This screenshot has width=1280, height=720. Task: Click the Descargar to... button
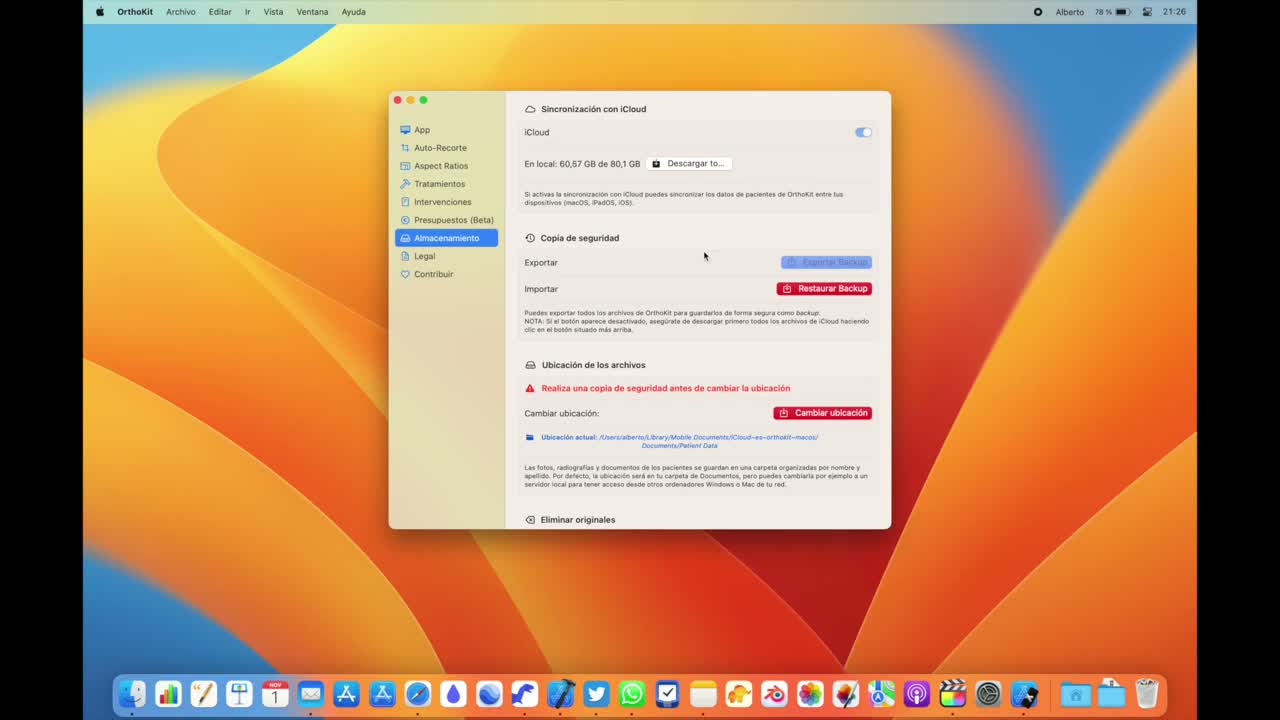(689, 163)
